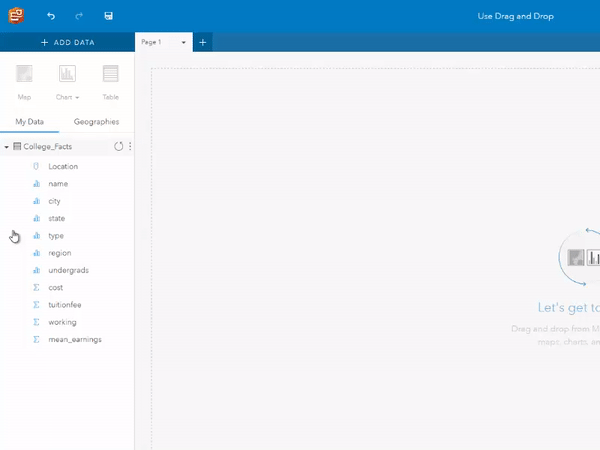Click the cost field sigma icon
Screen dimensions: 600x450
[36, 287]
